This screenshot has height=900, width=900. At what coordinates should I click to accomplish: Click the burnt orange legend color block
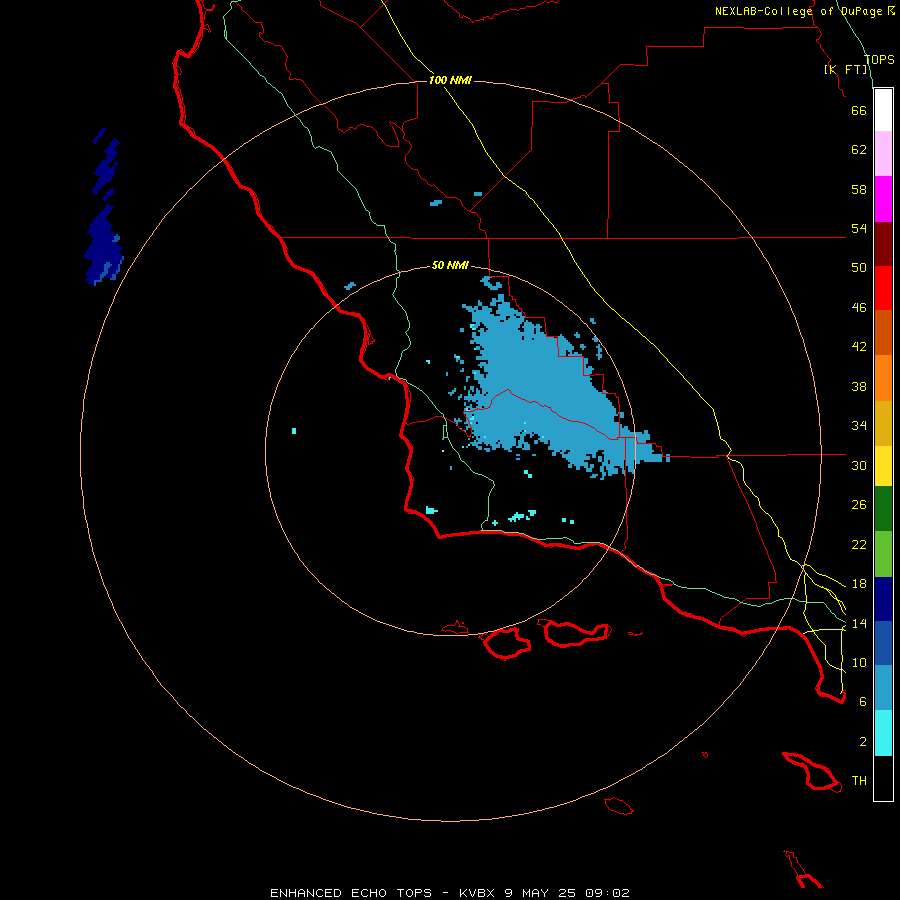[x=883, y=332]
